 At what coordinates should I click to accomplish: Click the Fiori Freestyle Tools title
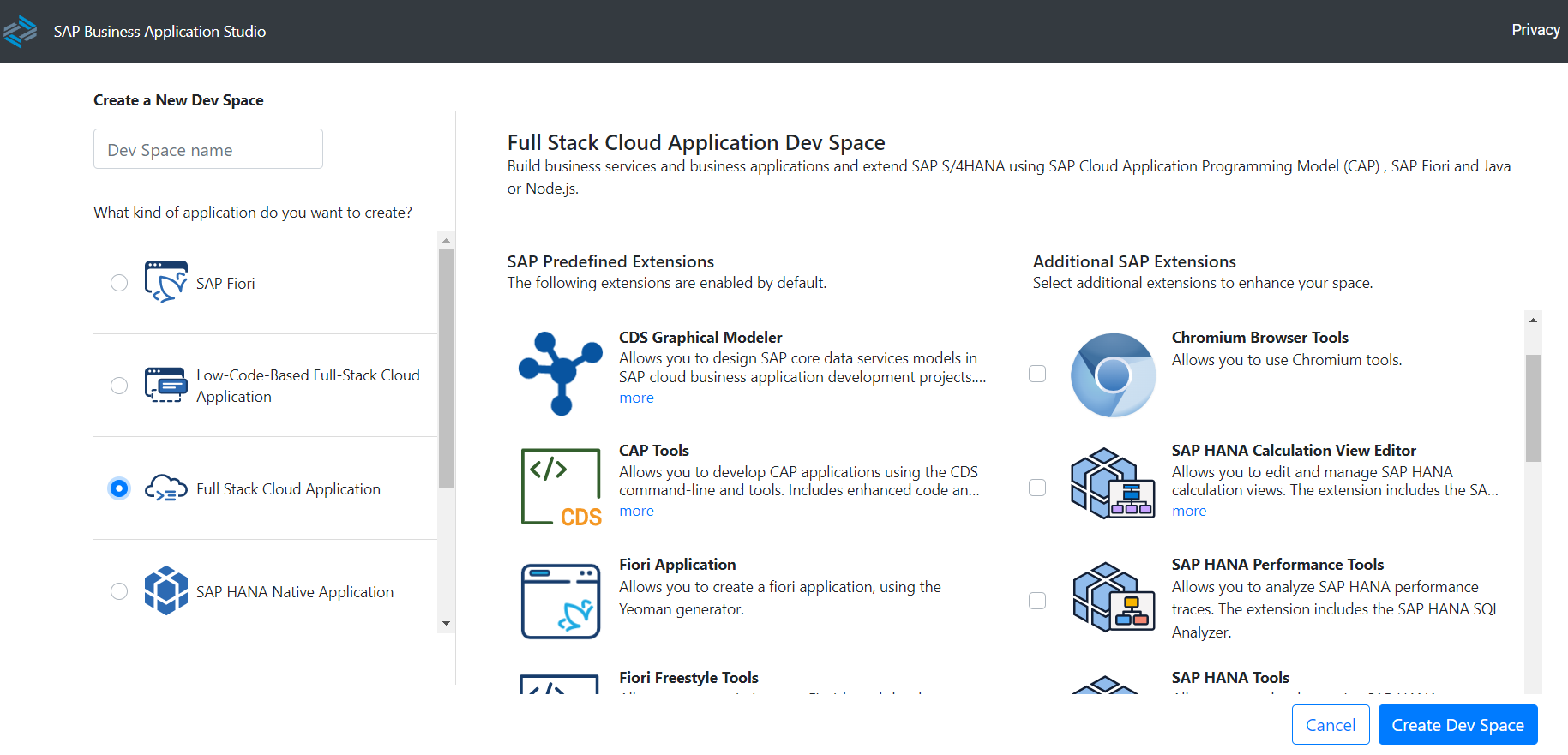click(688, 678)
